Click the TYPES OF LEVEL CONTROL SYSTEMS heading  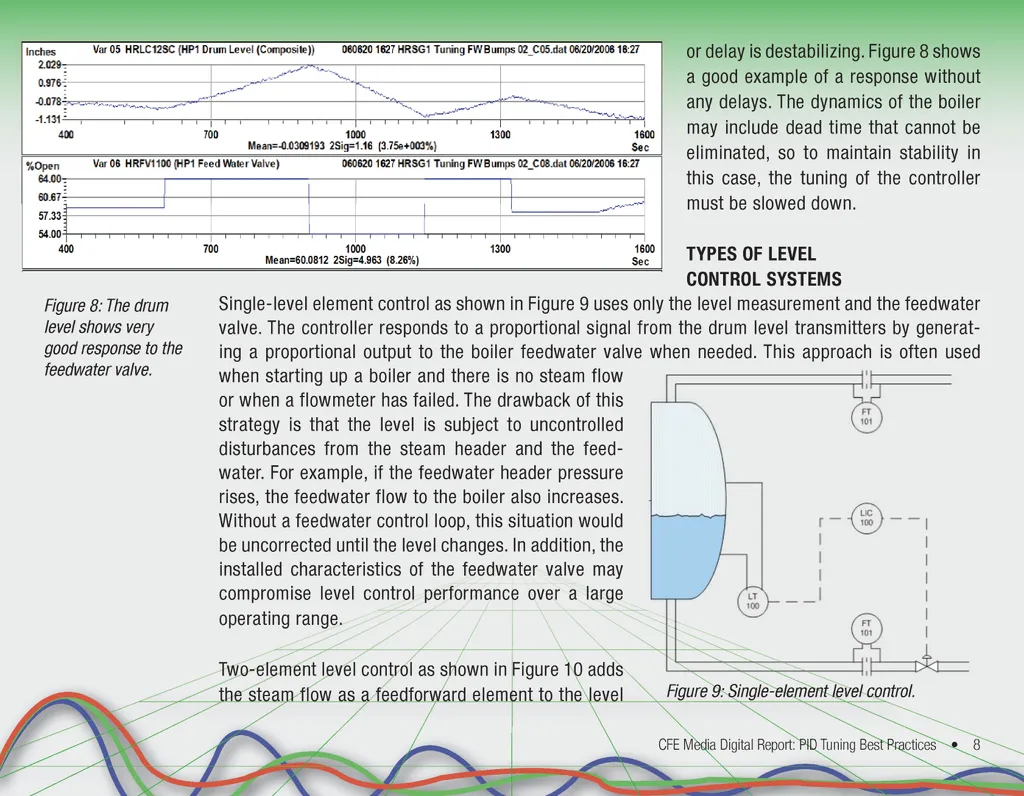[764, 267]
